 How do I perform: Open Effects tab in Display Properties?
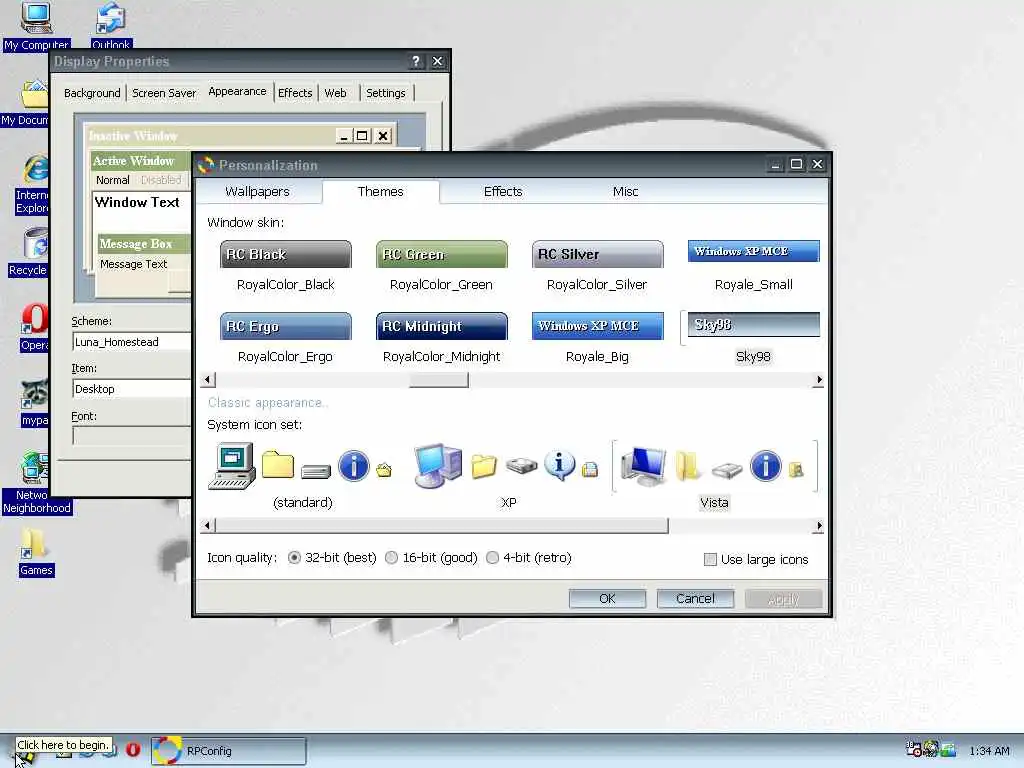[x=295, y=93]
